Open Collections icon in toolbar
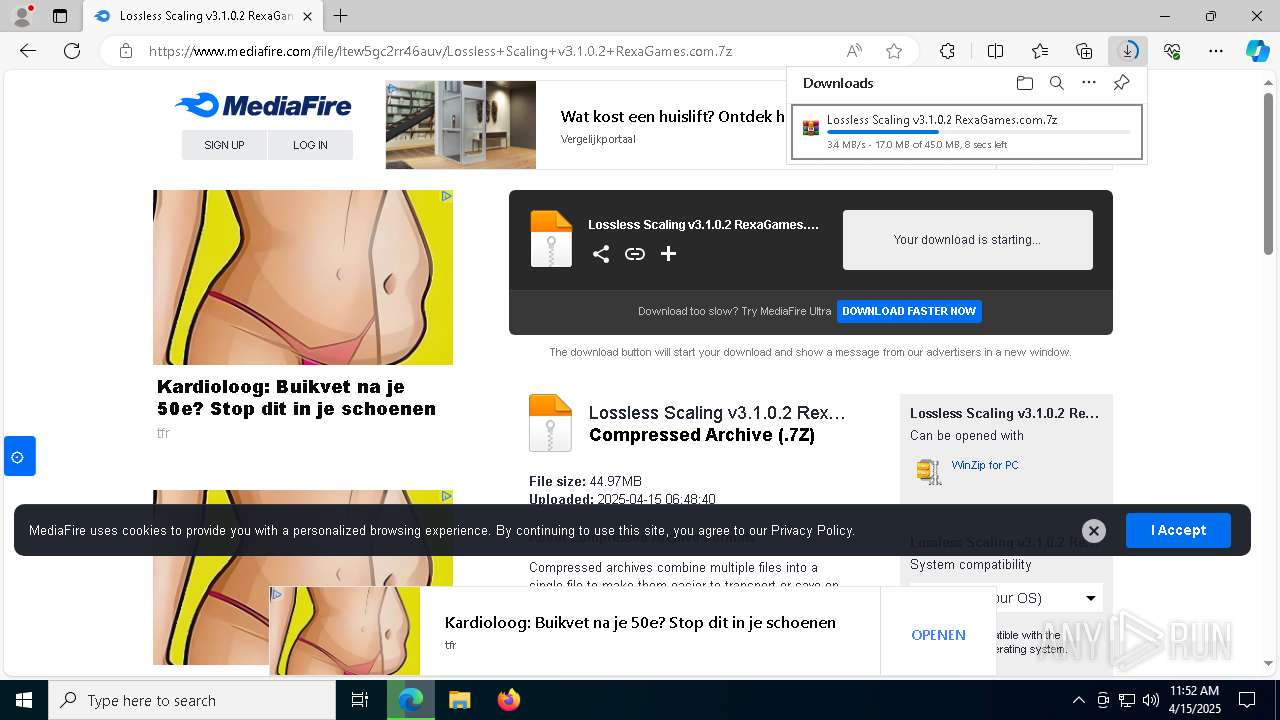This screenshot has width=1280, height=720. (x=1084, y=51)
